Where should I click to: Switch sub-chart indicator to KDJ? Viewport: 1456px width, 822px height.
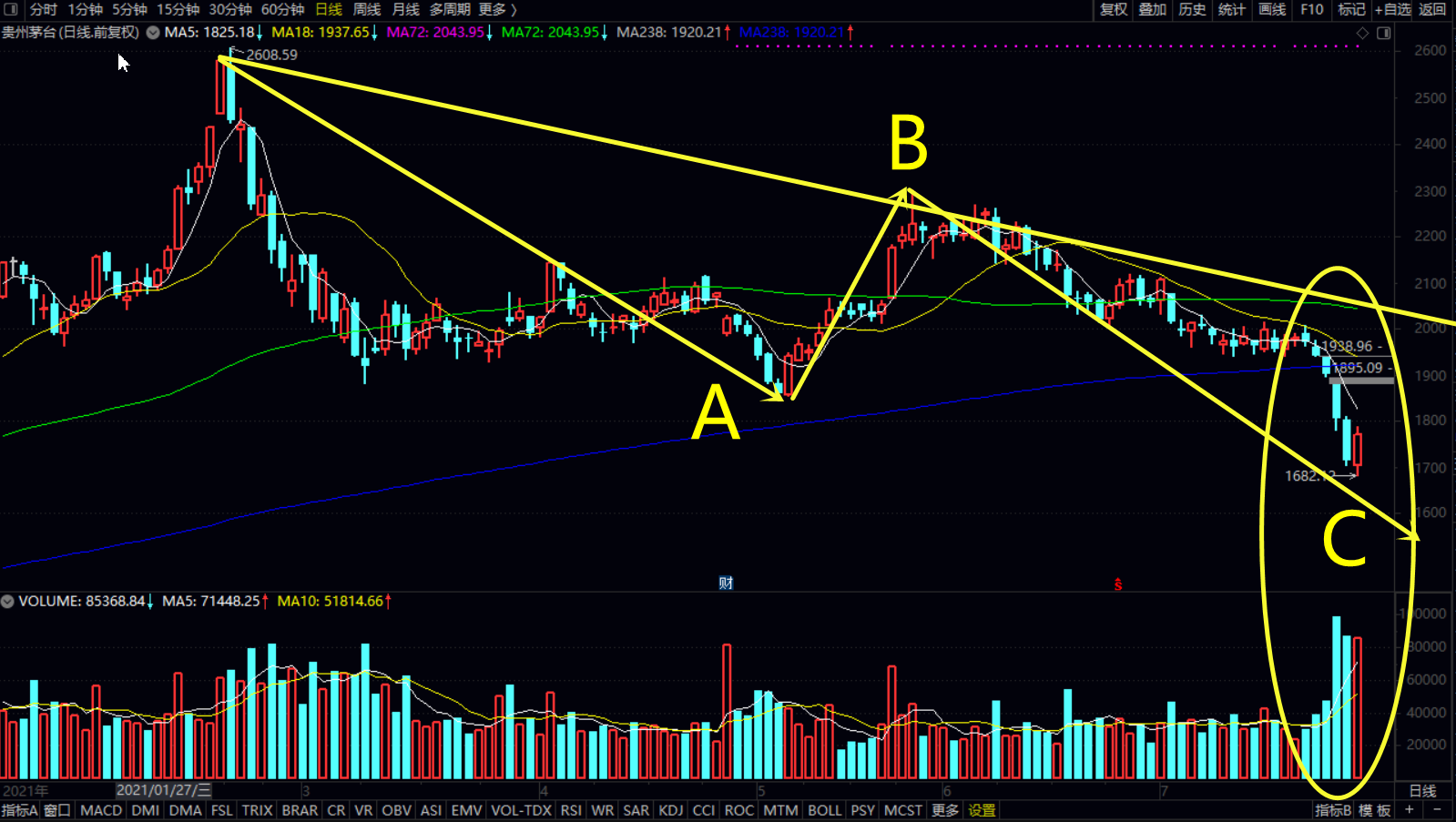coord(671,810)
